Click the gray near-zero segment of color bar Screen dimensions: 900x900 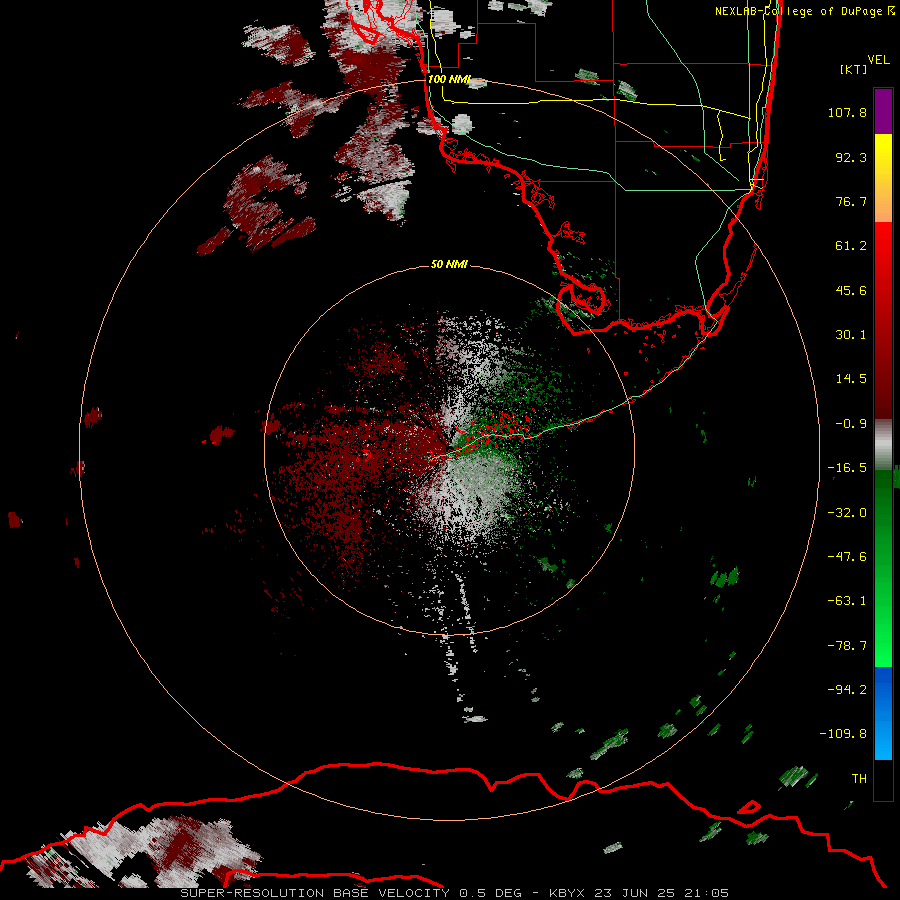pos(883,444)
